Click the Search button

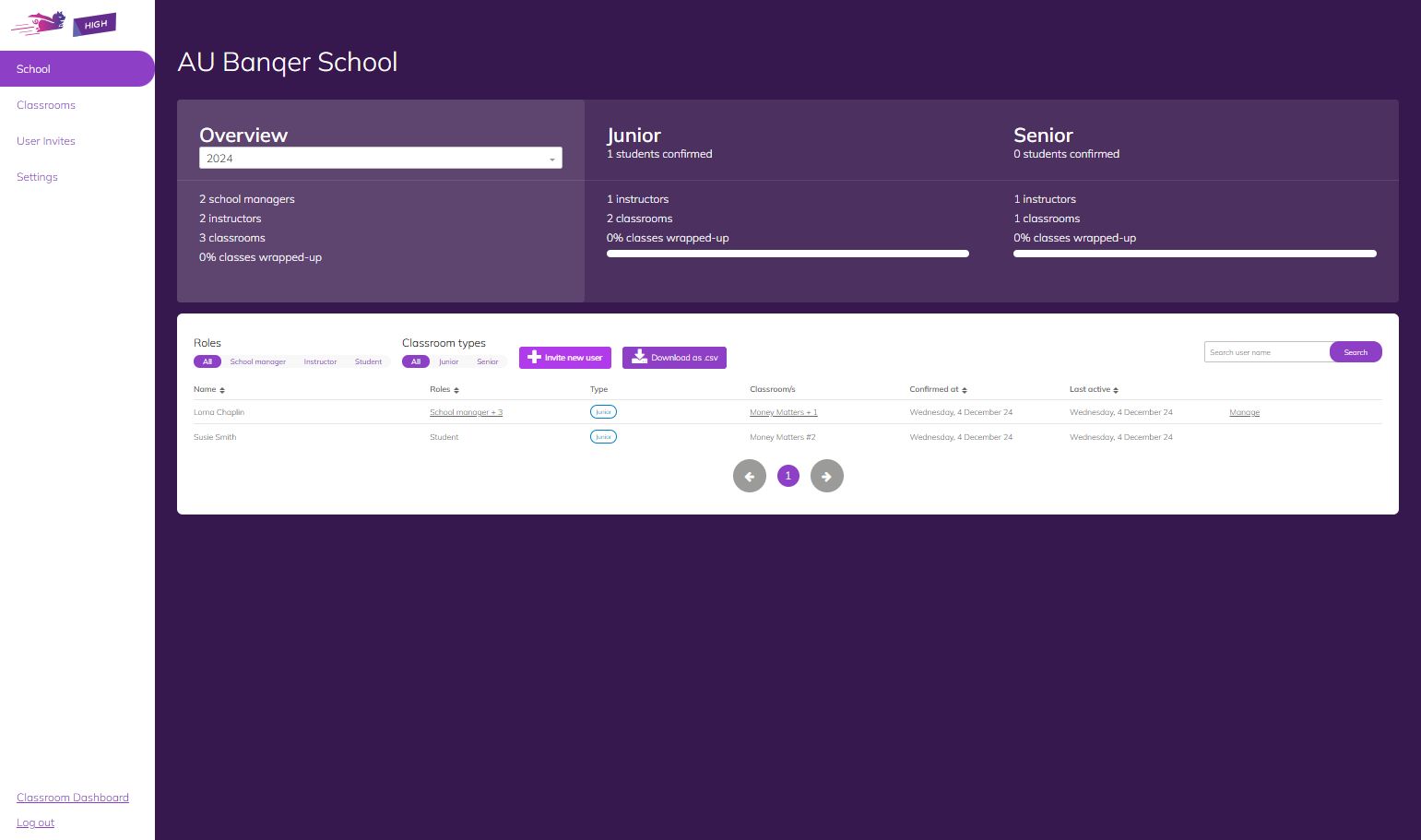point(1356,352)
